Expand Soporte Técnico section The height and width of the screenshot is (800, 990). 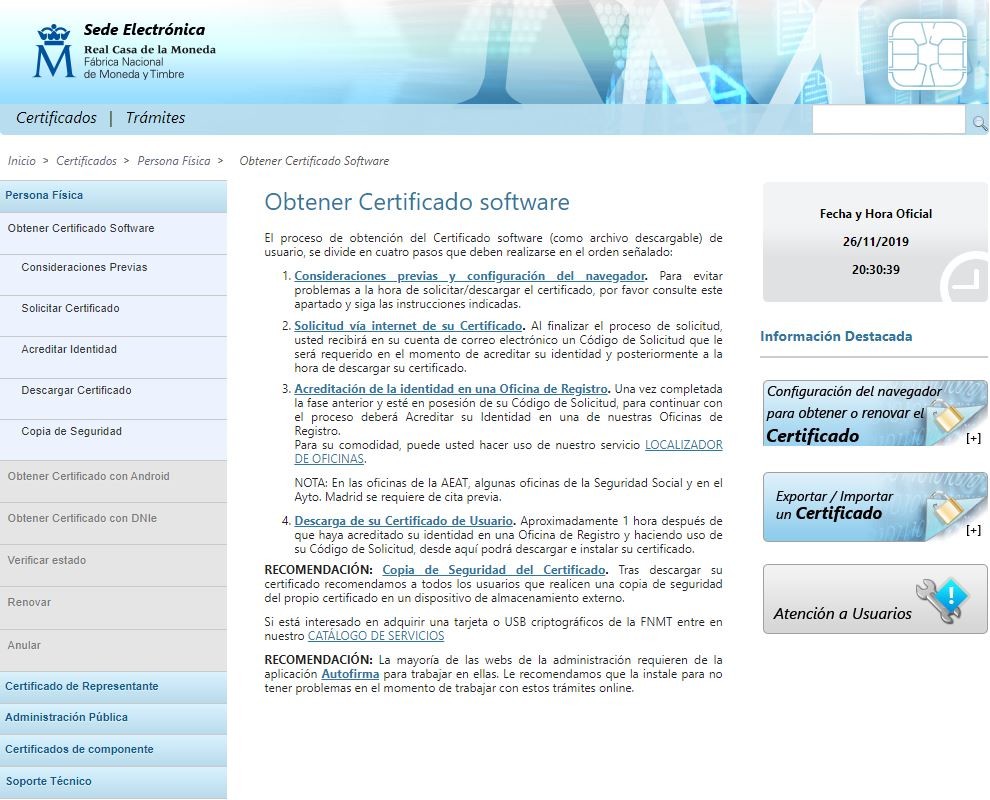(x=48, y=781)
